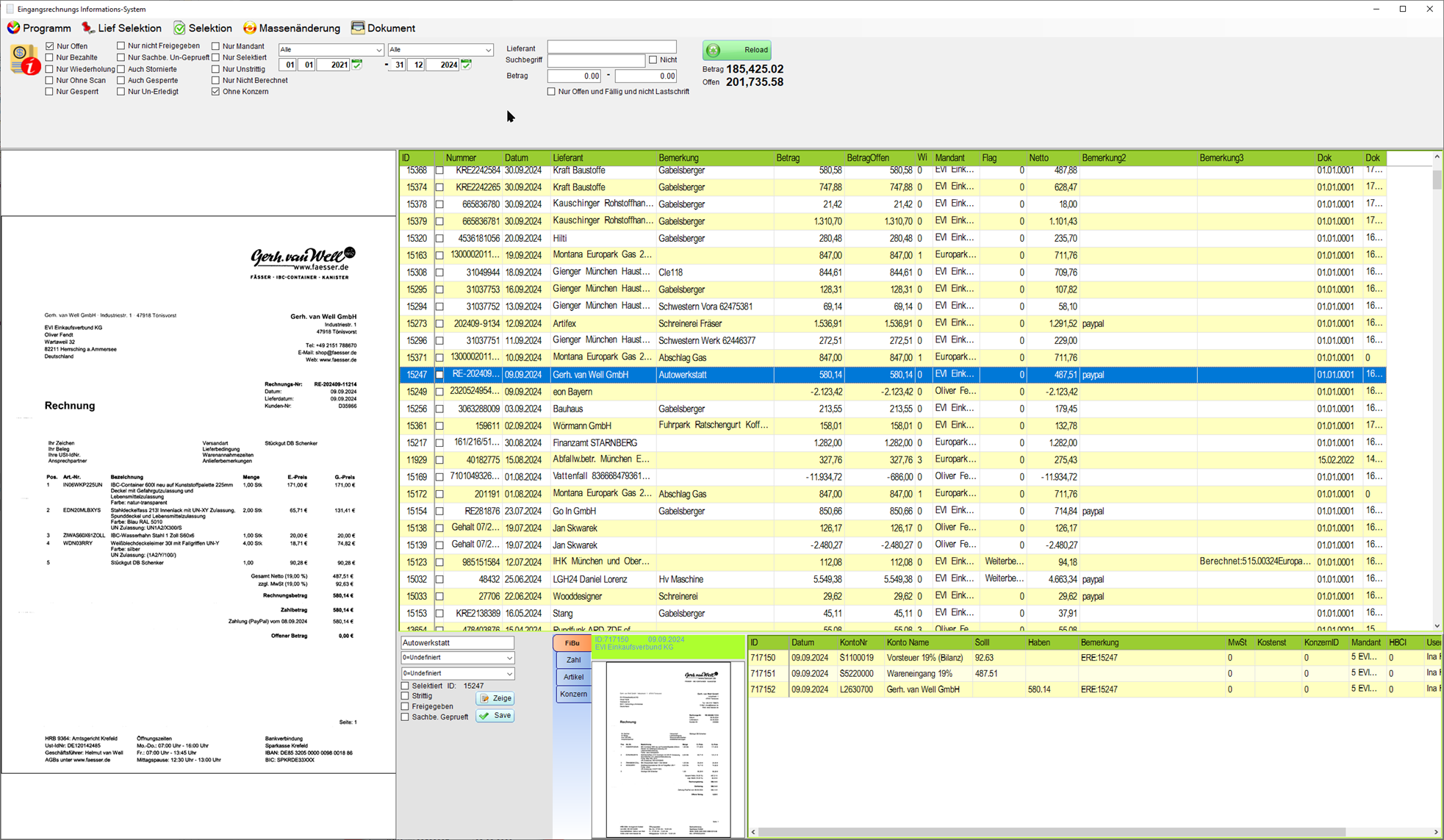This screenshot has width=1444, height=840.
Task: Open the Lief Selektion menu
Action: coord(122,28)
